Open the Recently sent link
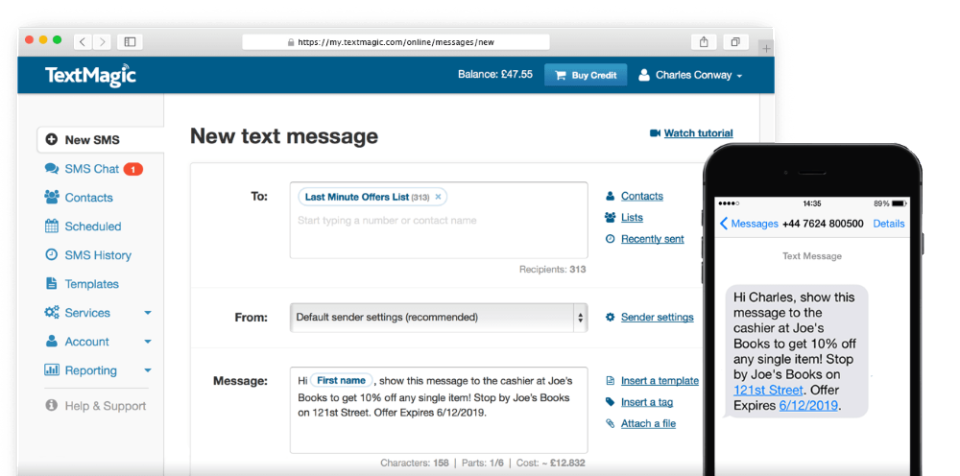This screenshot has width=960, height=476. [652, 239]
